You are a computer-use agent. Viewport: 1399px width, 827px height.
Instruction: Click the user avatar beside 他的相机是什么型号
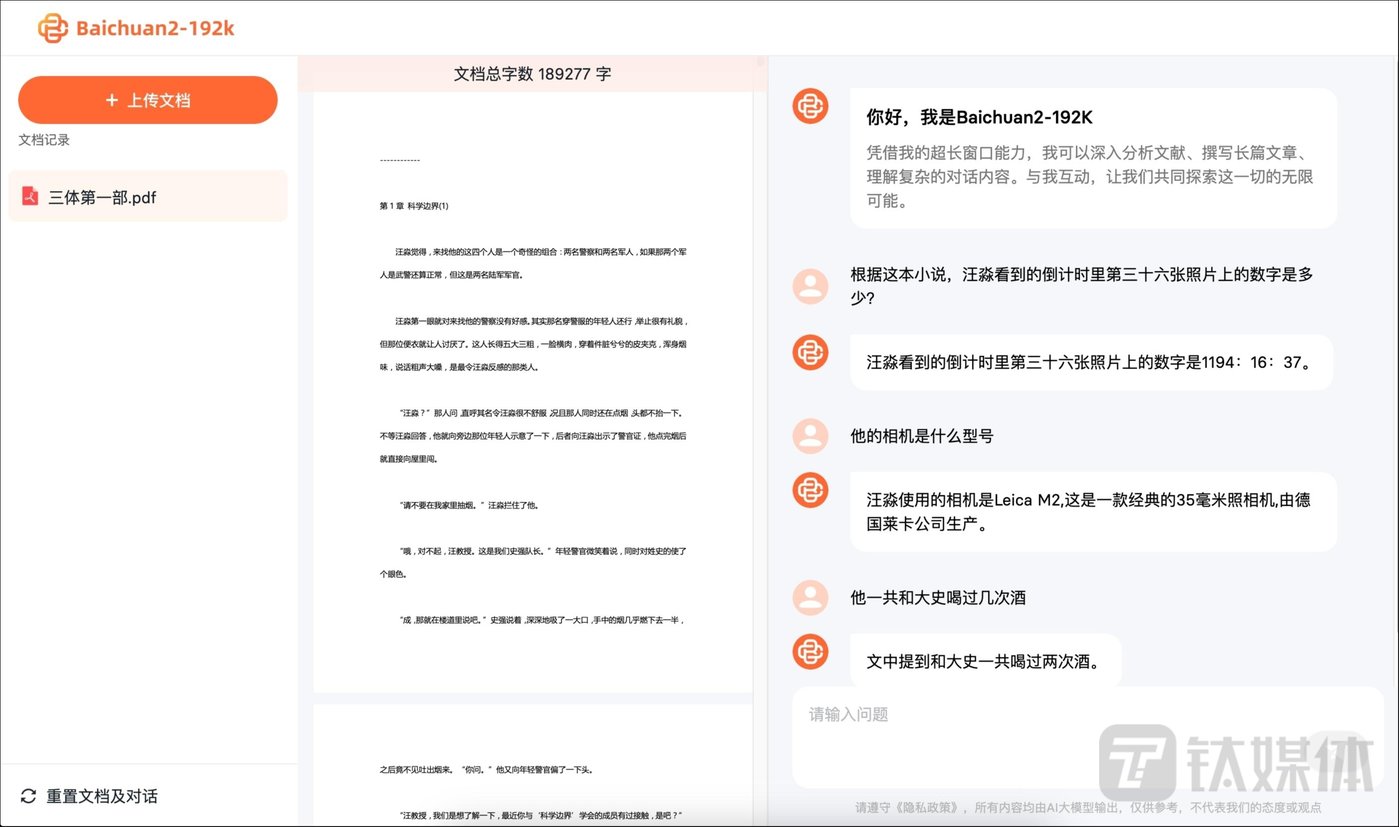click(x=810, y=437)
